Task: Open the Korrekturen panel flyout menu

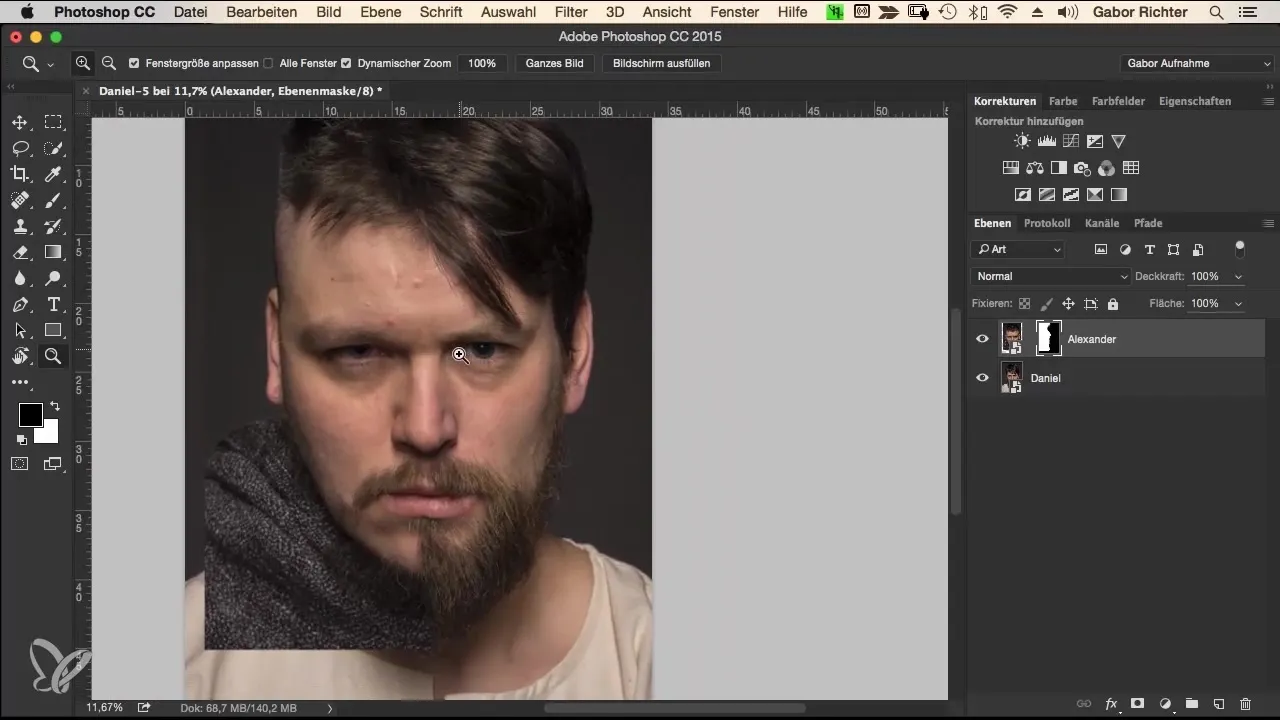Action: (x=1268, y=101)
